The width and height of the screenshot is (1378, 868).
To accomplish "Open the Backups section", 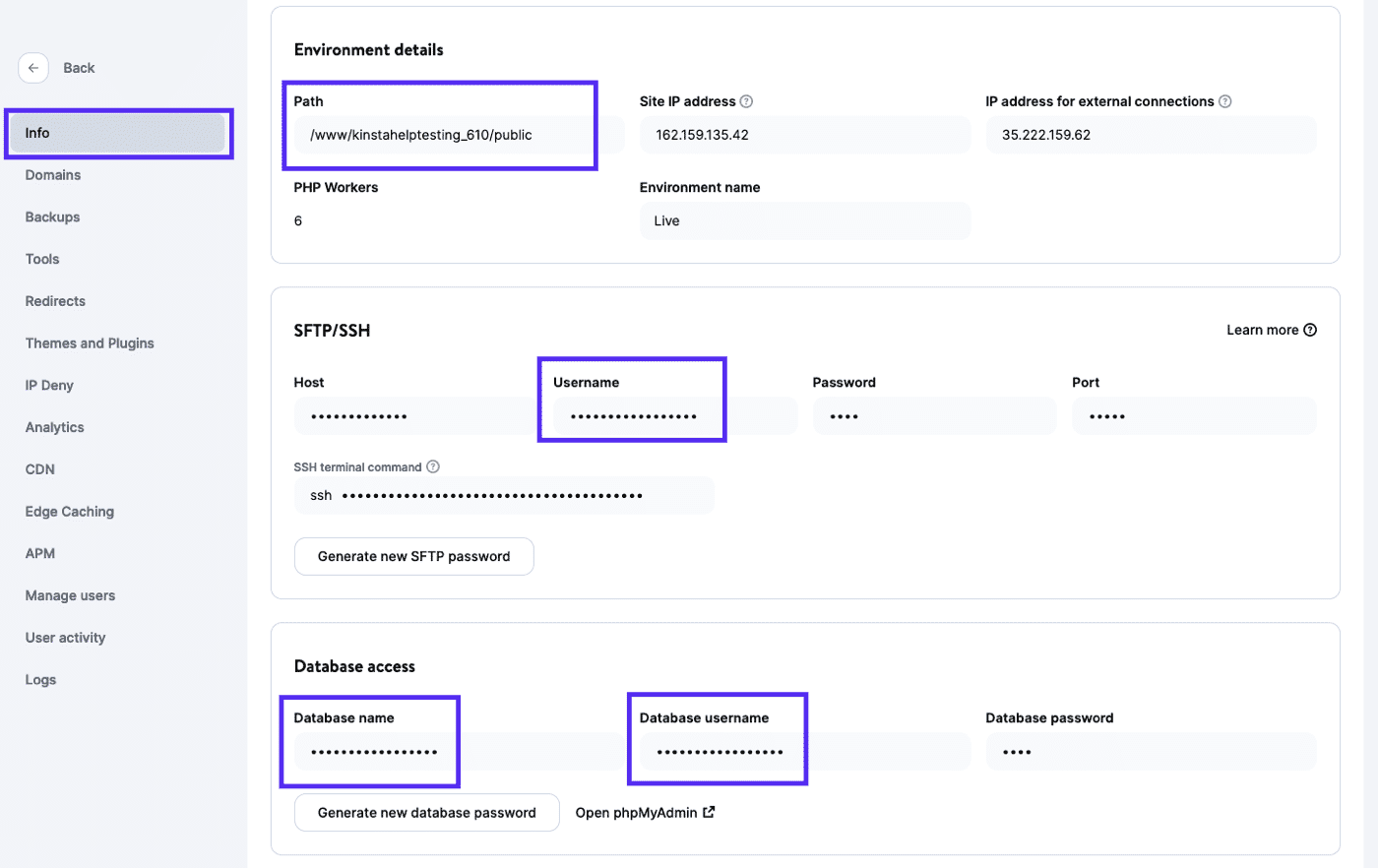I will pos(51,217).
